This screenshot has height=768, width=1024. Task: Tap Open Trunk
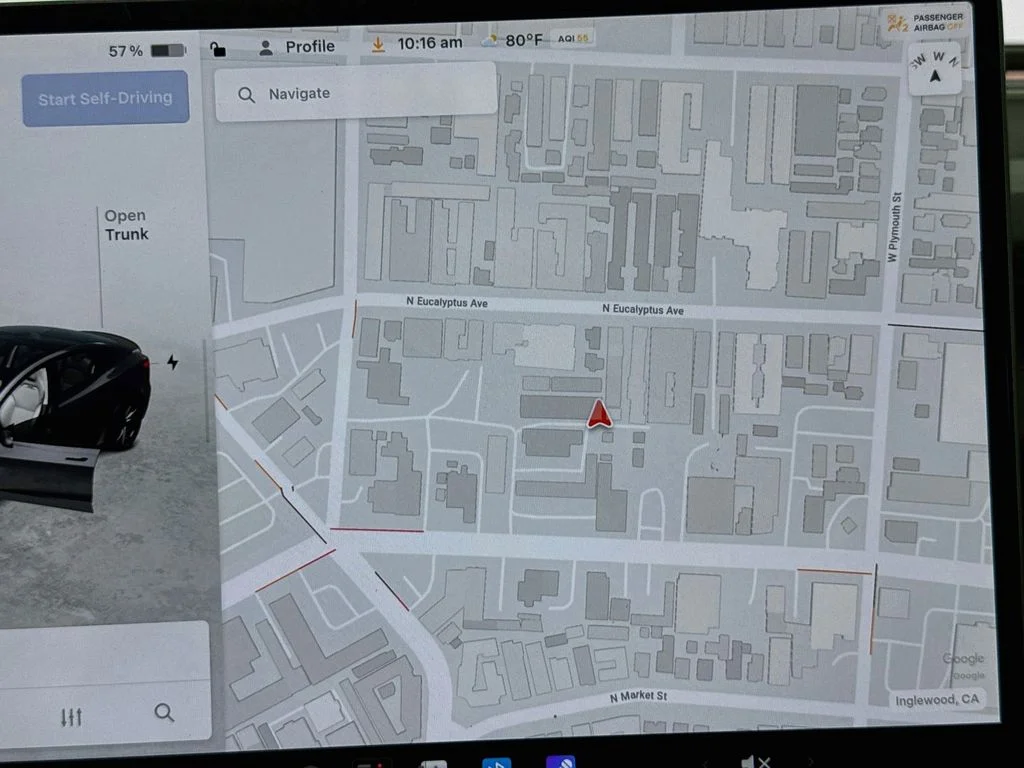coord(126,225)
